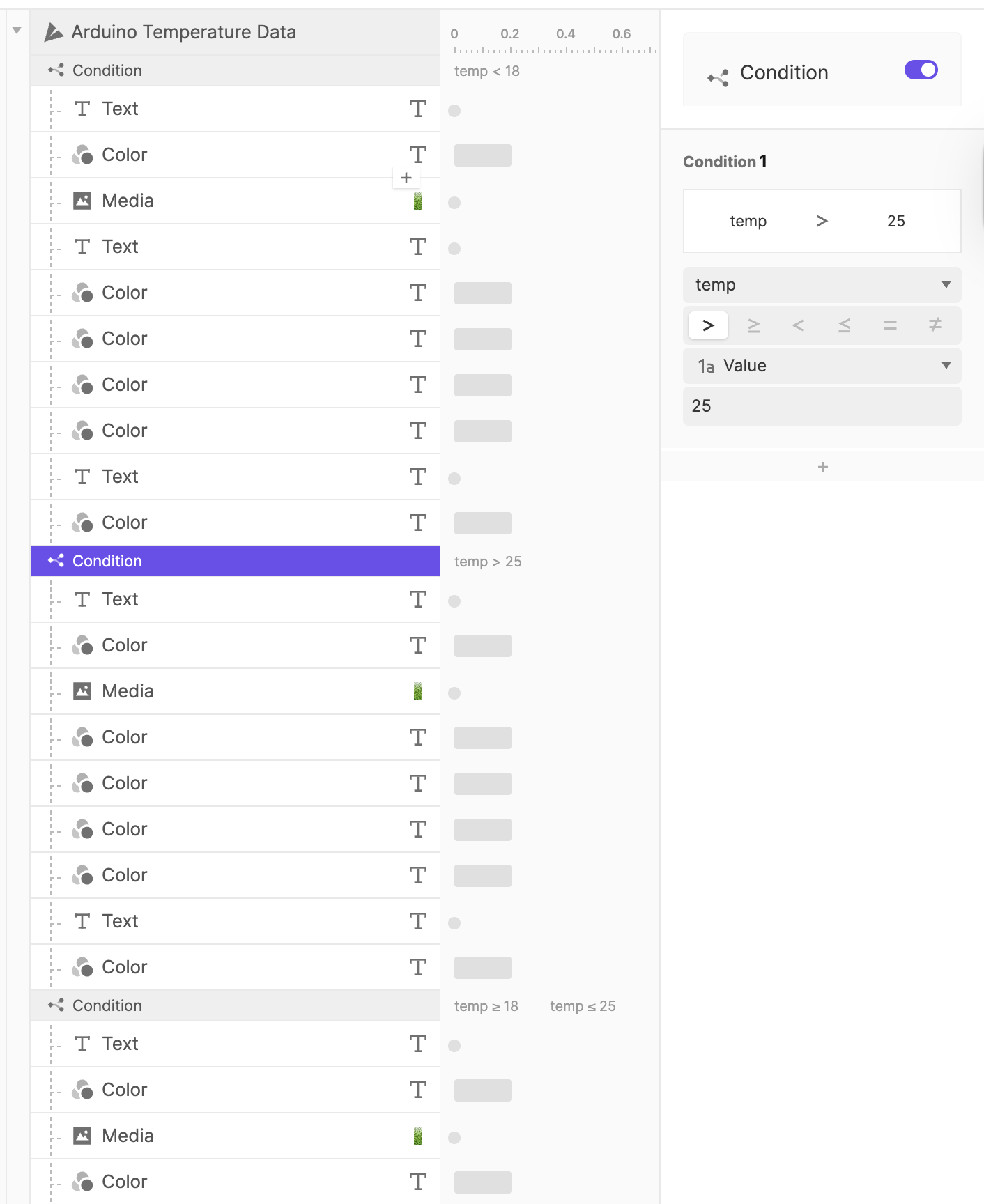Collapse the Arduino Temperature Data tree

point(17,31)
